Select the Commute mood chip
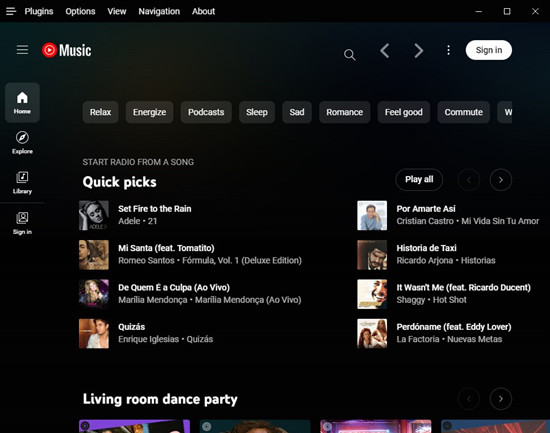The height and width of the screenshot is (433, 550). point(463,112)
